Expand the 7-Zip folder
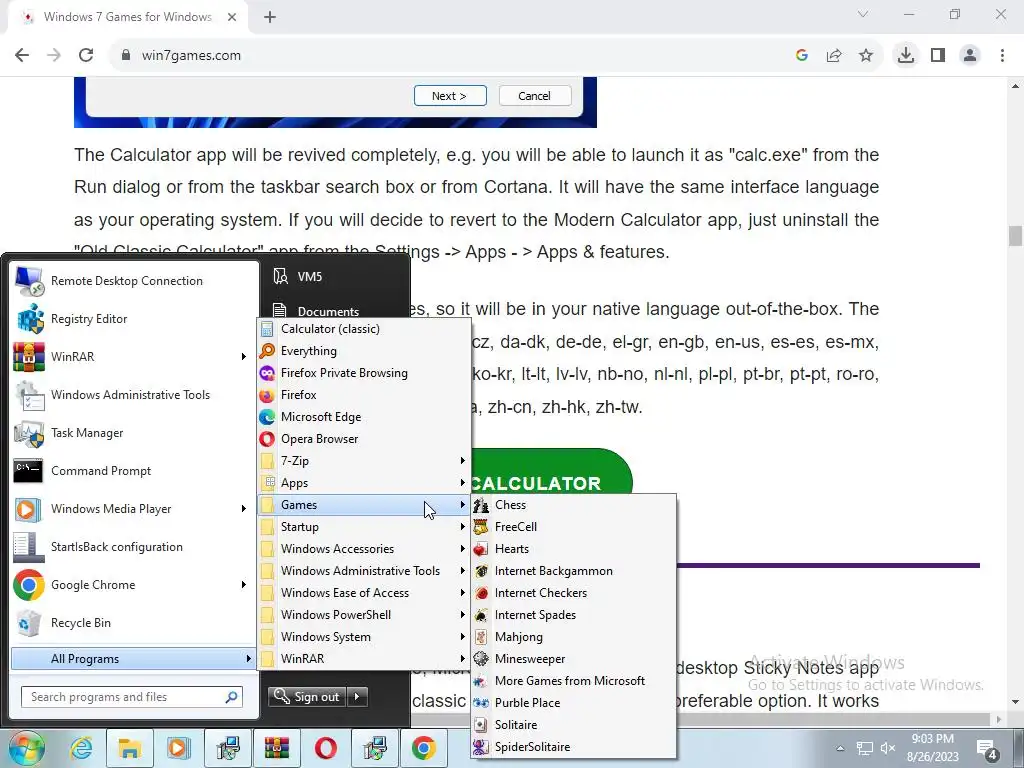1024x768 pixels. click(364, 460)
